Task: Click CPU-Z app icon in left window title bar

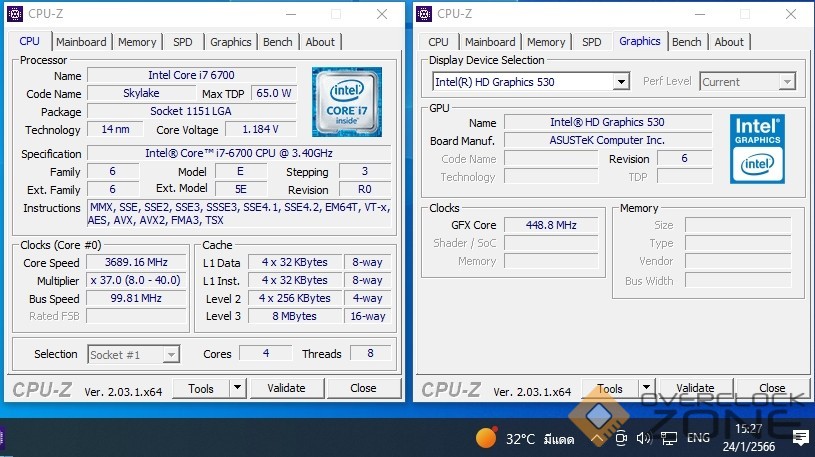Action: point(15,14)
